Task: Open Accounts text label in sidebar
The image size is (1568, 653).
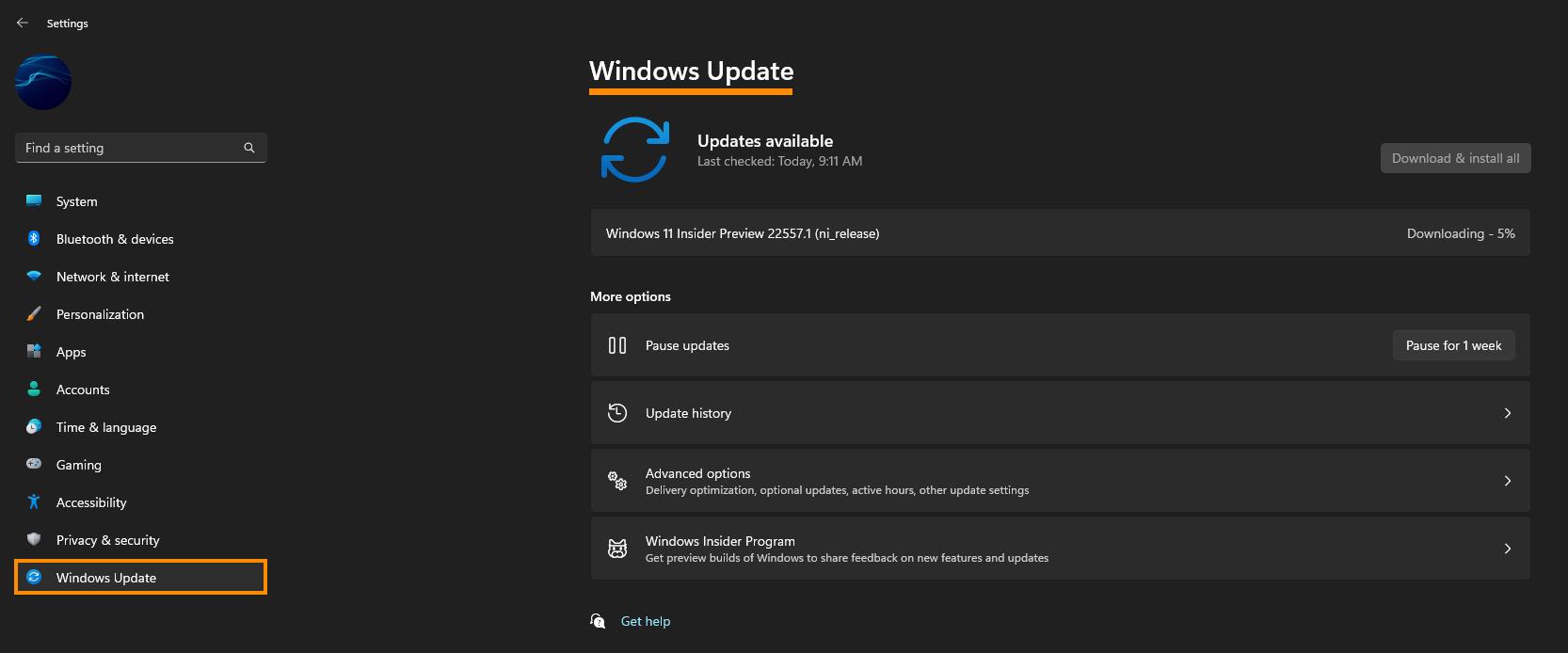Action: (83, 390)
